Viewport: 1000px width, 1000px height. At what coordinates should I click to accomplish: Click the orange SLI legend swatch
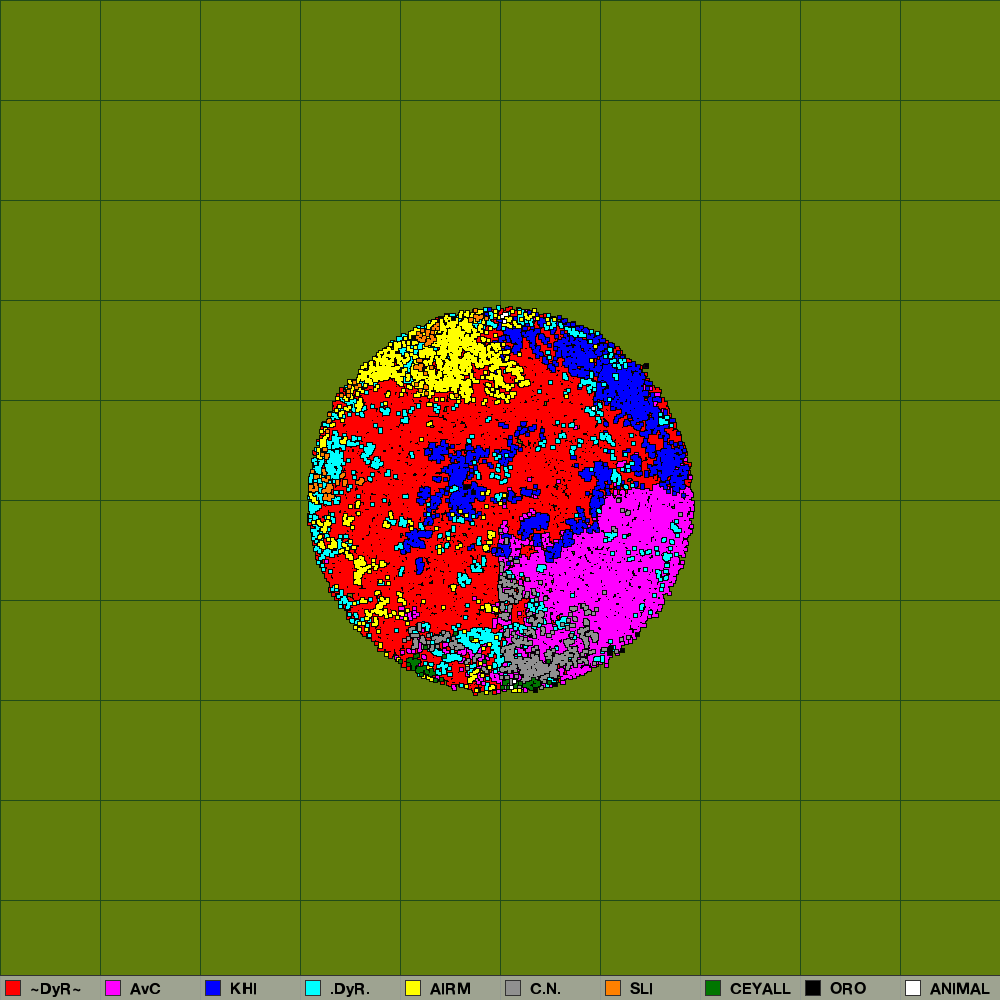[x=613, y=988]
